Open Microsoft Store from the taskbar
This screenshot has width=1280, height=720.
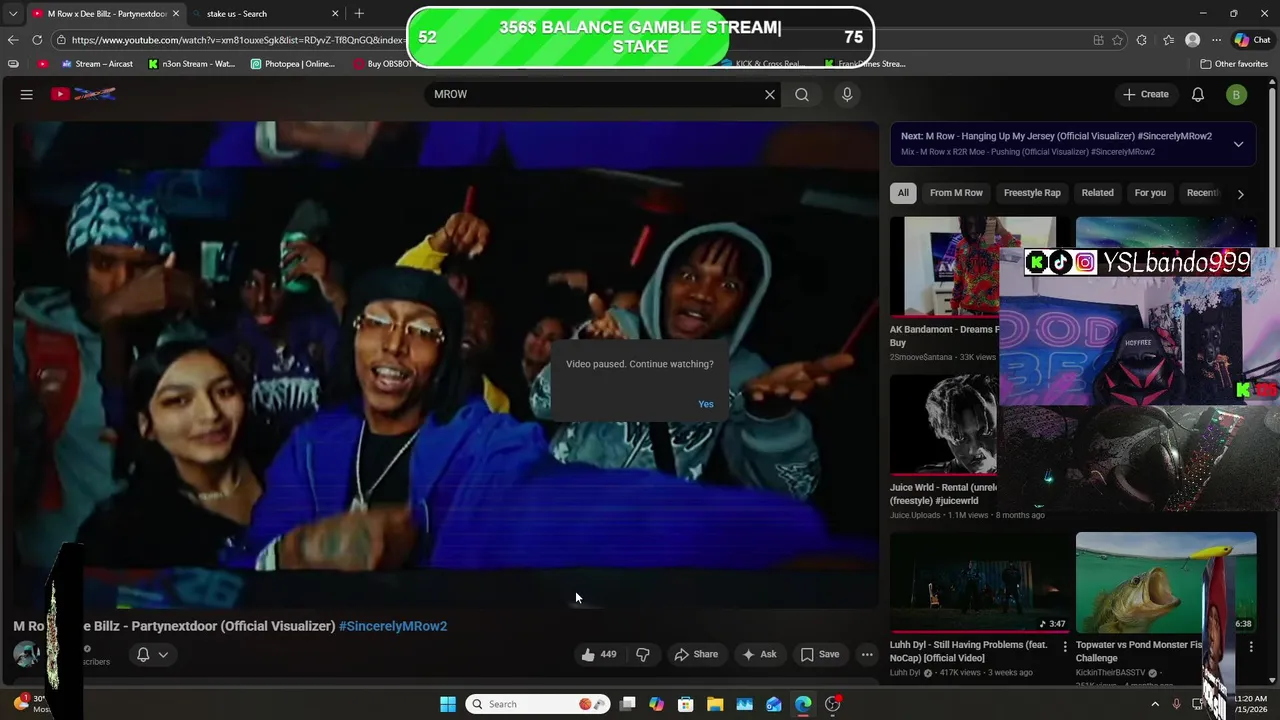tap(686, 704)
